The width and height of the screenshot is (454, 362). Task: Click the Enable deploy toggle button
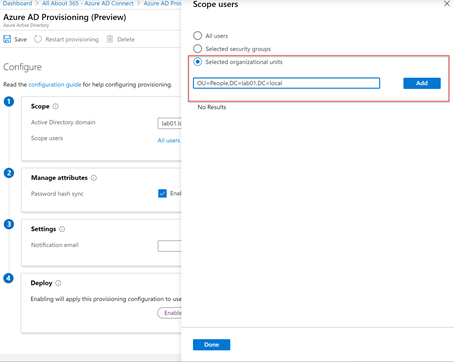pos(169,313)
